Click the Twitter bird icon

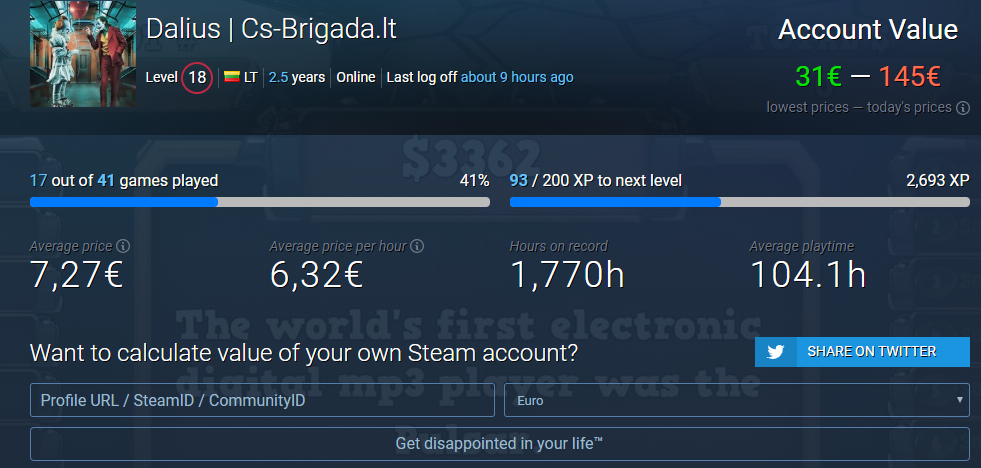point(776,352)
